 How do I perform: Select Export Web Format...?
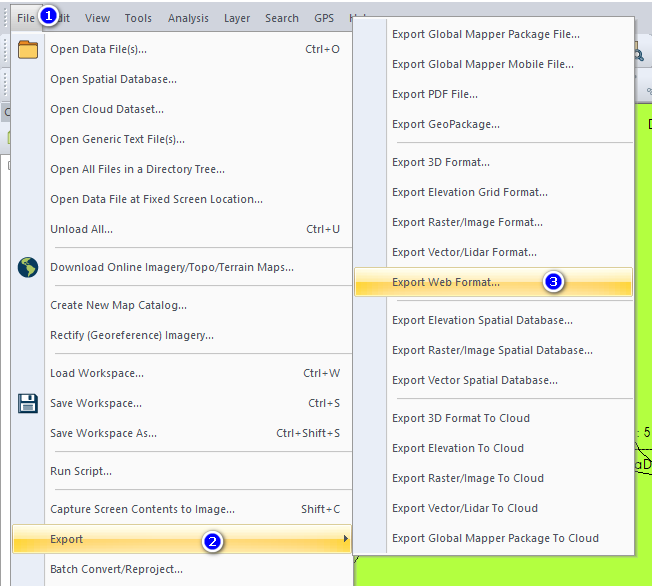(x=494, y=282)
